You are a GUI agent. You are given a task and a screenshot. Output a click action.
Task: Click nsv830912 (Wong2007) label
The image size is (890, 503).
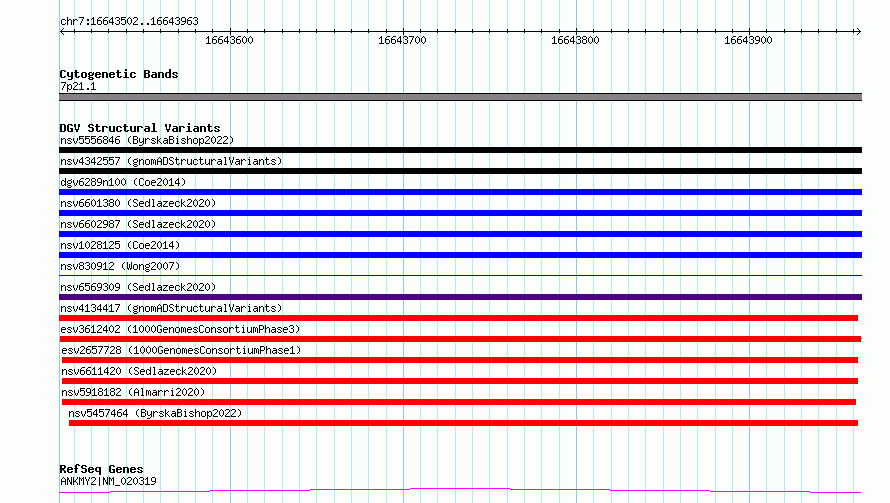[x=120, y=266]
